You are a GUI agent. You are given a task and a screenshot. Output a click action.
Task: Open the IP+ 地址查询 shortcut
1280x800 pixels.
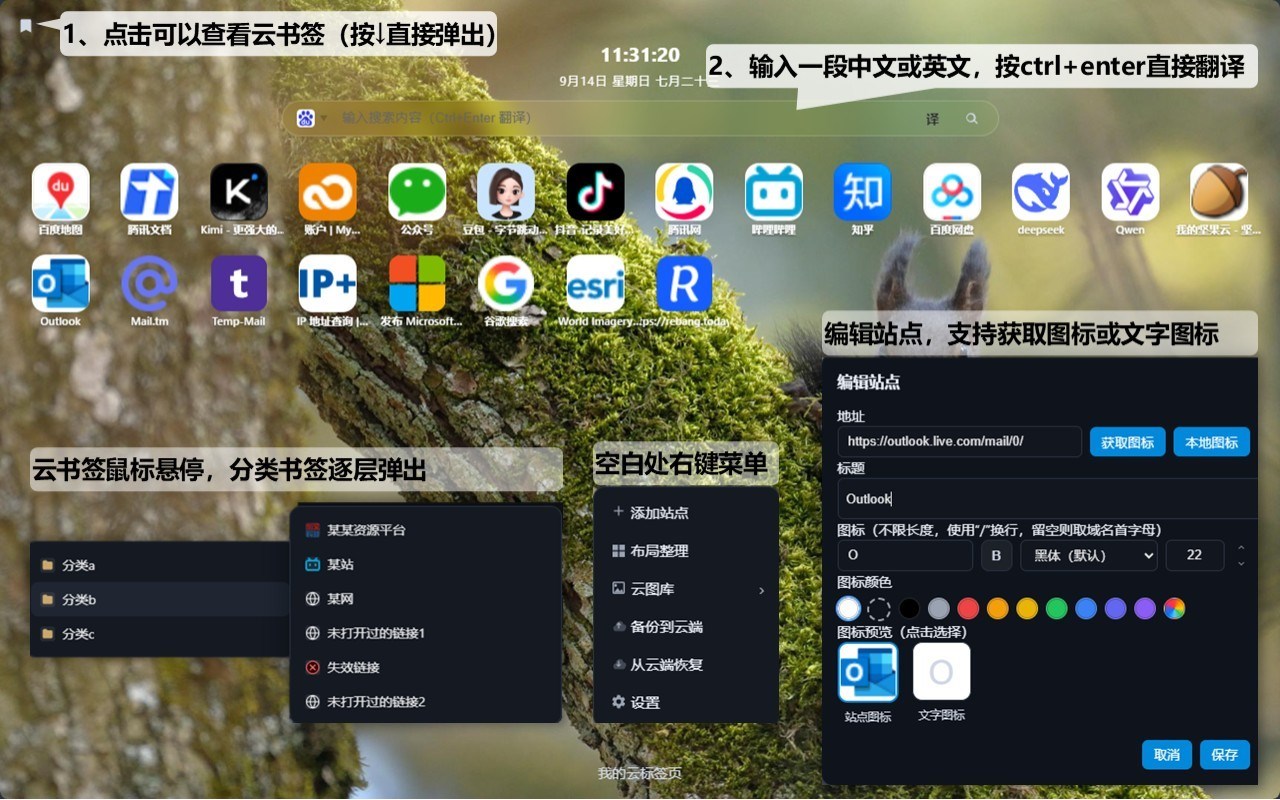(x=328, y=284)
